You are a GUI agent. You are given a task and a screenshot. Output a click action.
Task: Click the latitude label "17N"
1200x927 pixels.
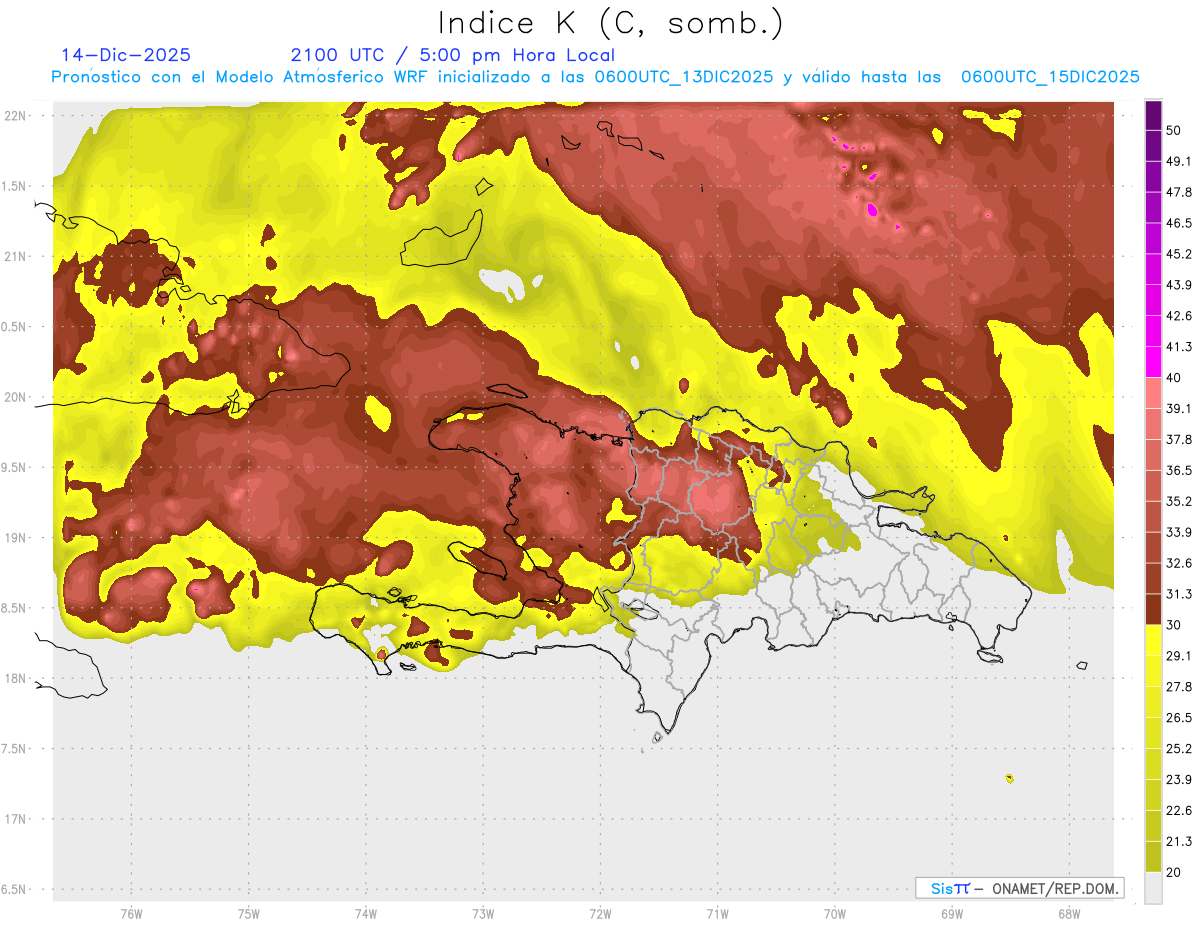(x=16, y=820)
